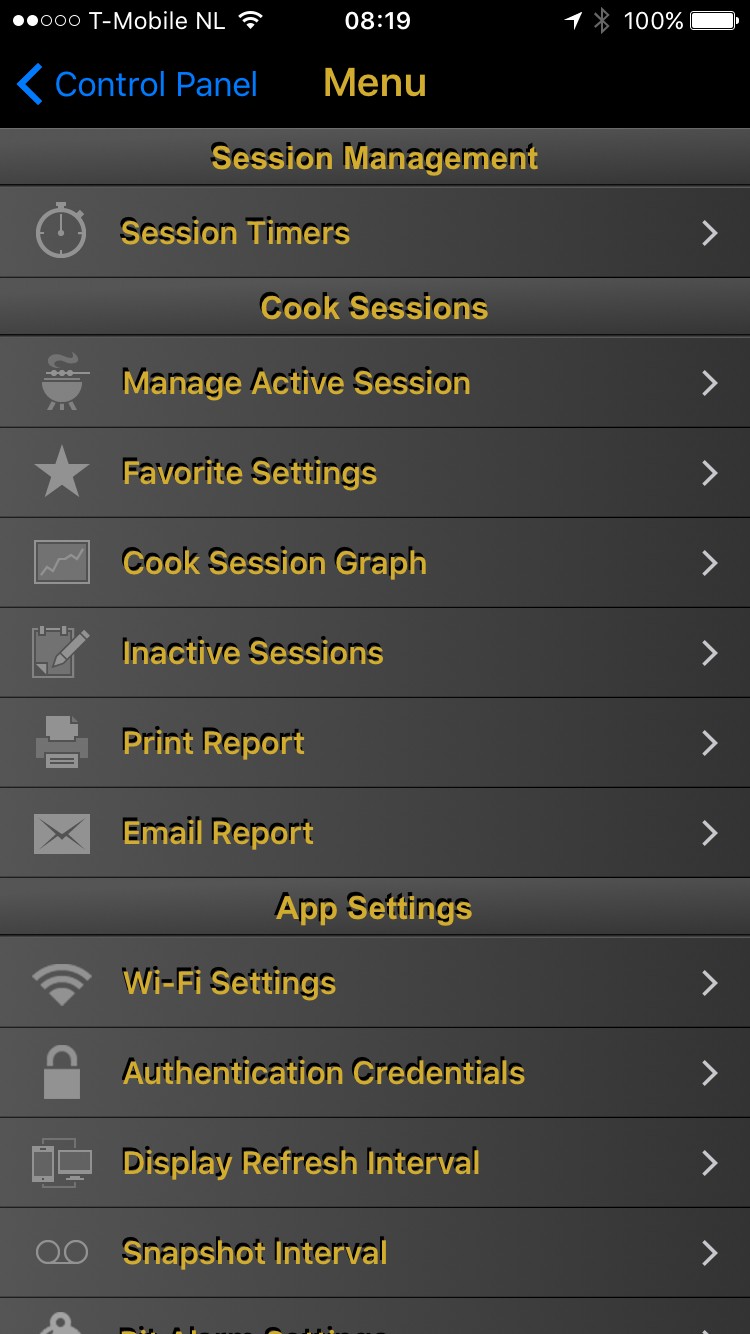The height and width of the screenshot is (1334, 750).
Task: Tap the tape reel icon for Snapshot Interval
Action: pos(62,1252)
